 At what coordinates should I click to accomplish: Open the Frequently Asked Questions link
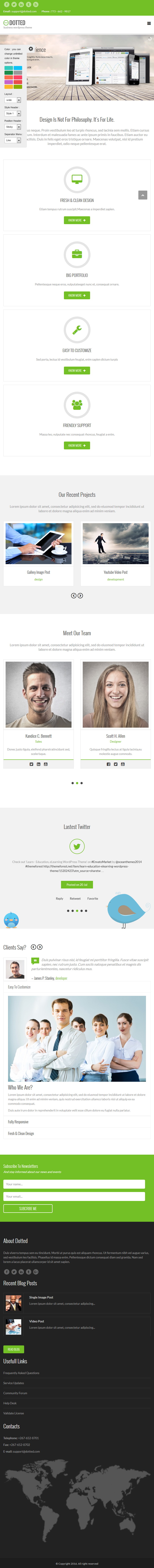(21, 1373)
